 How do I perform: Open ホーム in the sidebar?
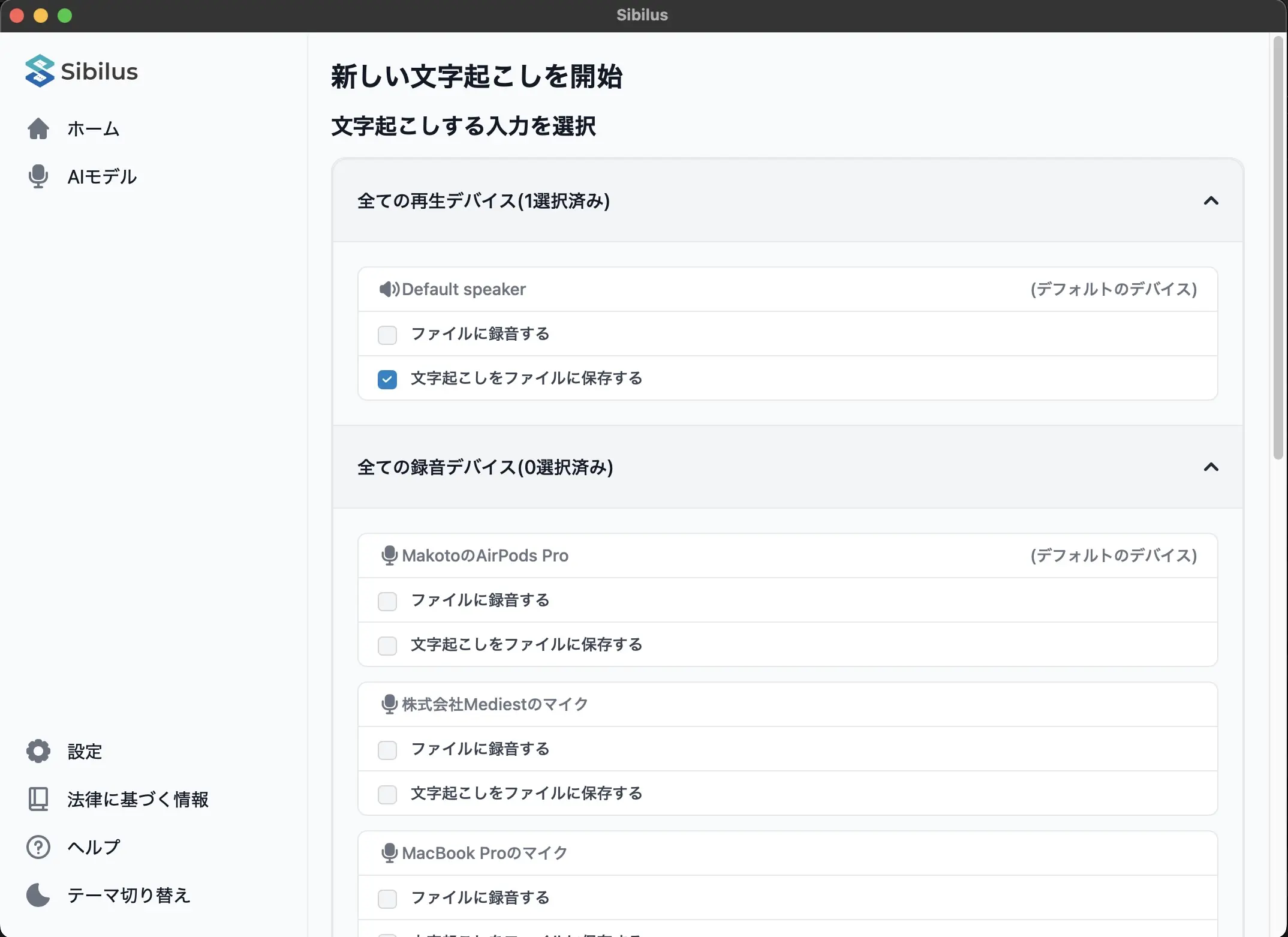tap(94, 128)
